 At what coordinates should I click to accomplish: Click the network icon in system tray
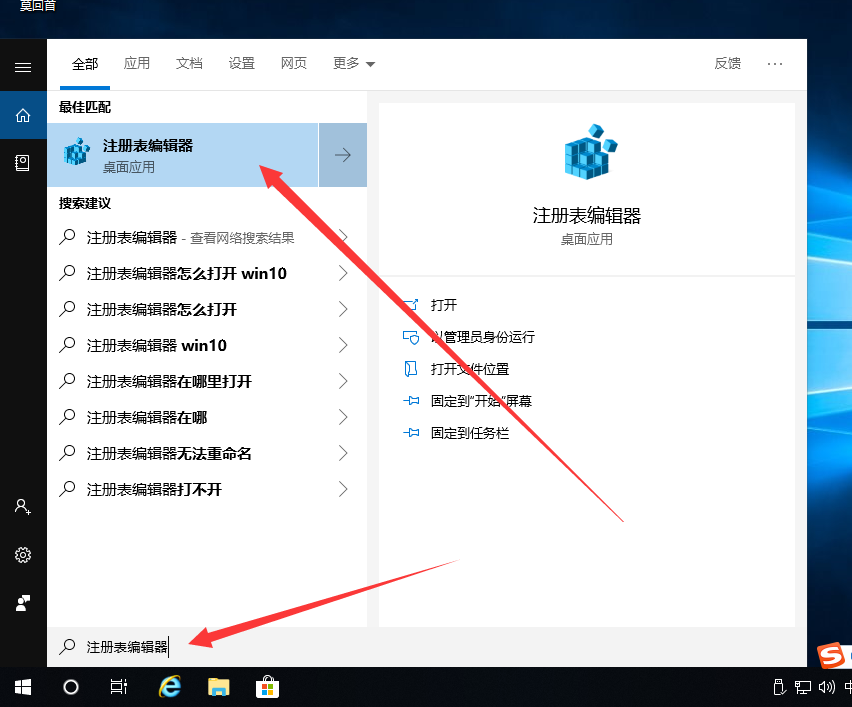tap(802, 688)
